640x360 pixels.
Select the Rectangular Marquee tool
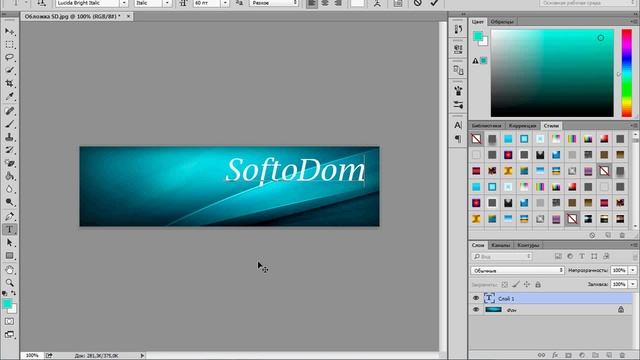[x=9, y=44]
